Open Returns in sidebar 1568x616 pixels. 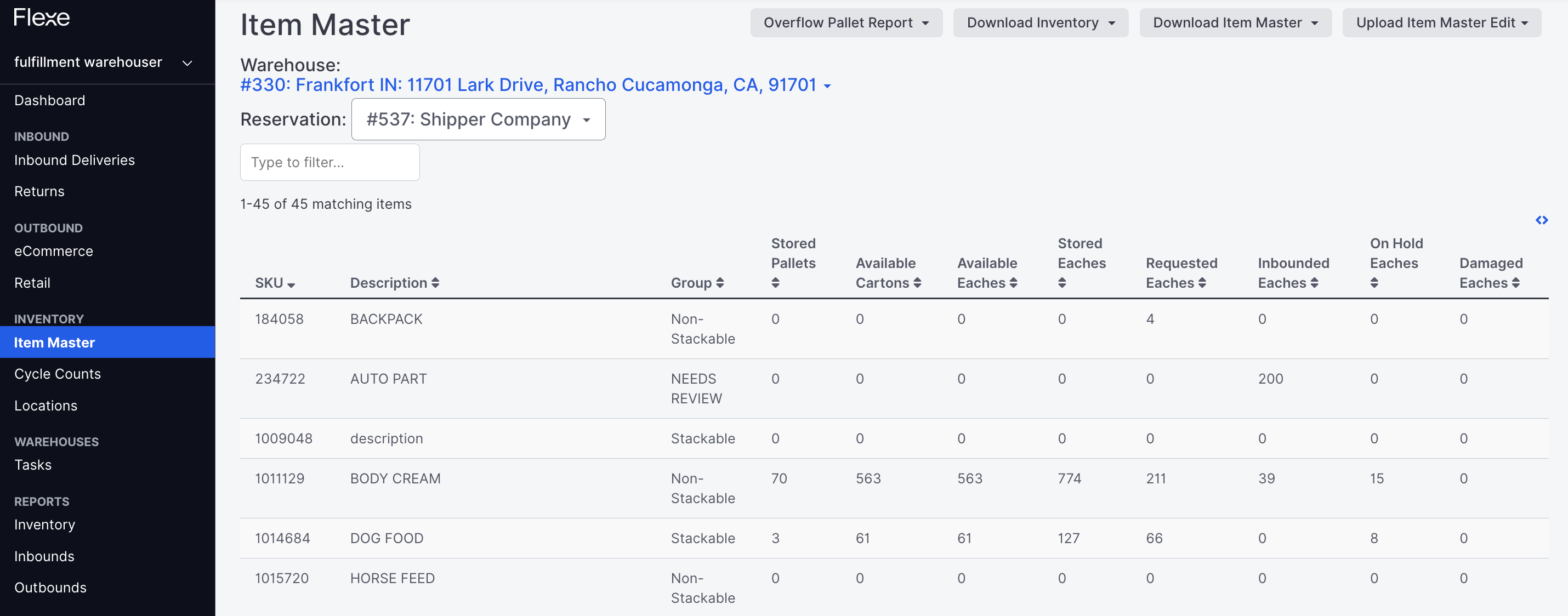pyautogui.click(x=39, y=192)
